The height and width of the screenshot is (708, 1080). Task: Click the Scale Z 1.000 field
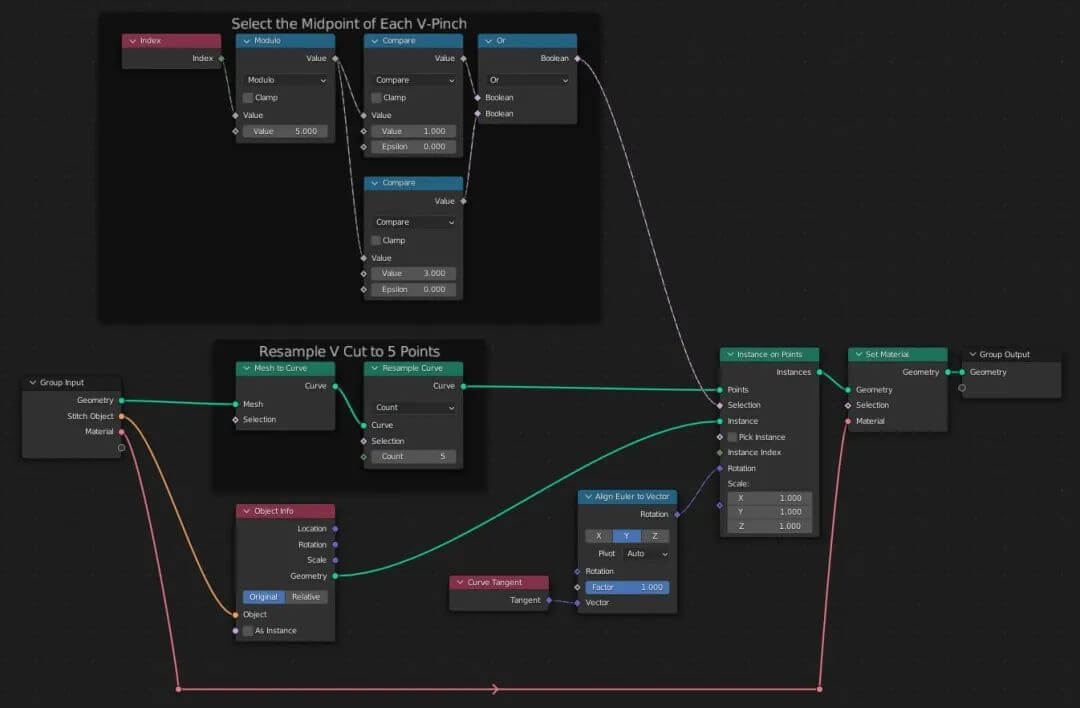pos(769,526)
